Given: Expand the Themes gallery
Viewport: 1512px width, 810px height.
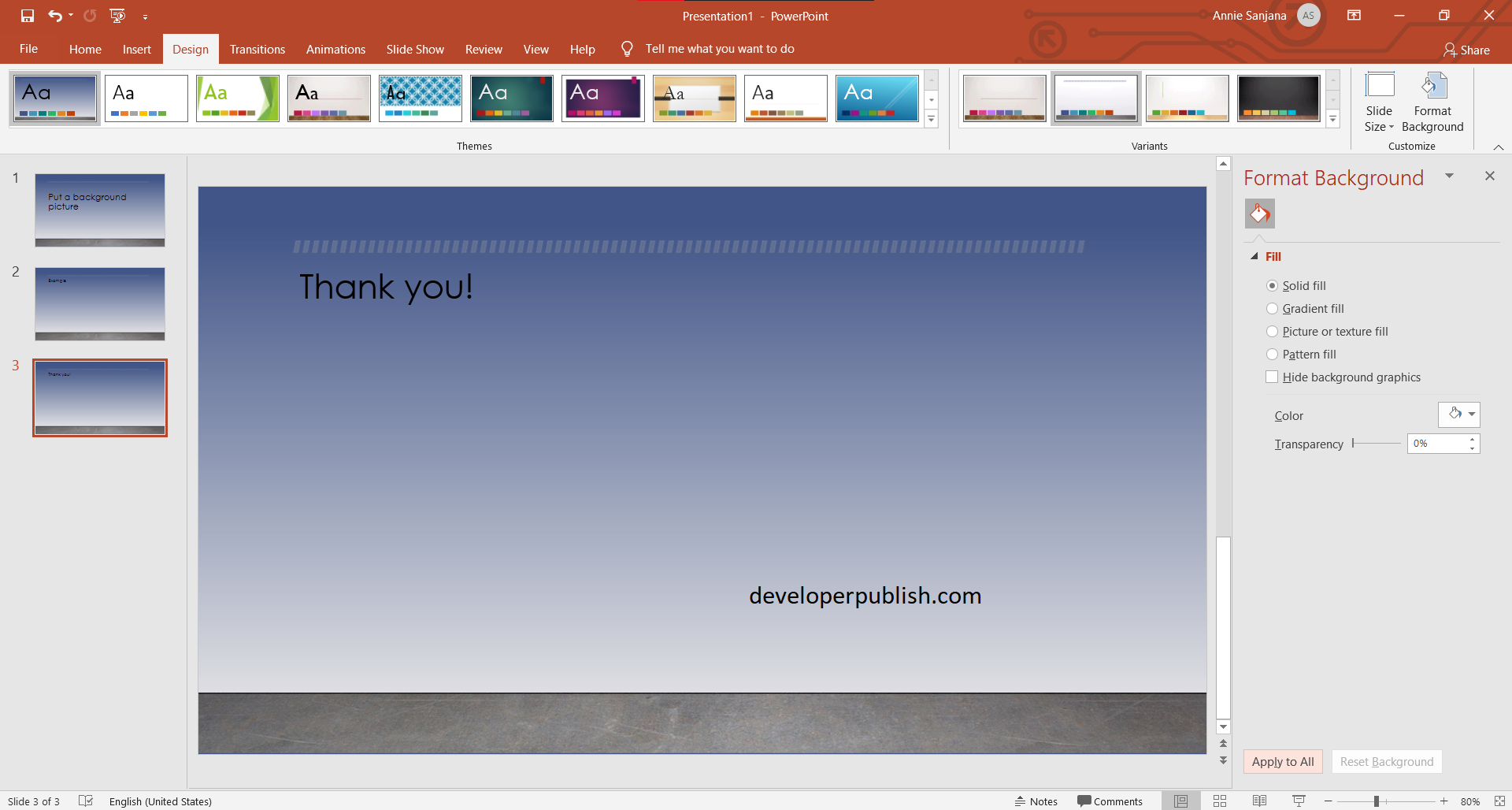Looking at the screenshot, I should (x=932, y=119).
